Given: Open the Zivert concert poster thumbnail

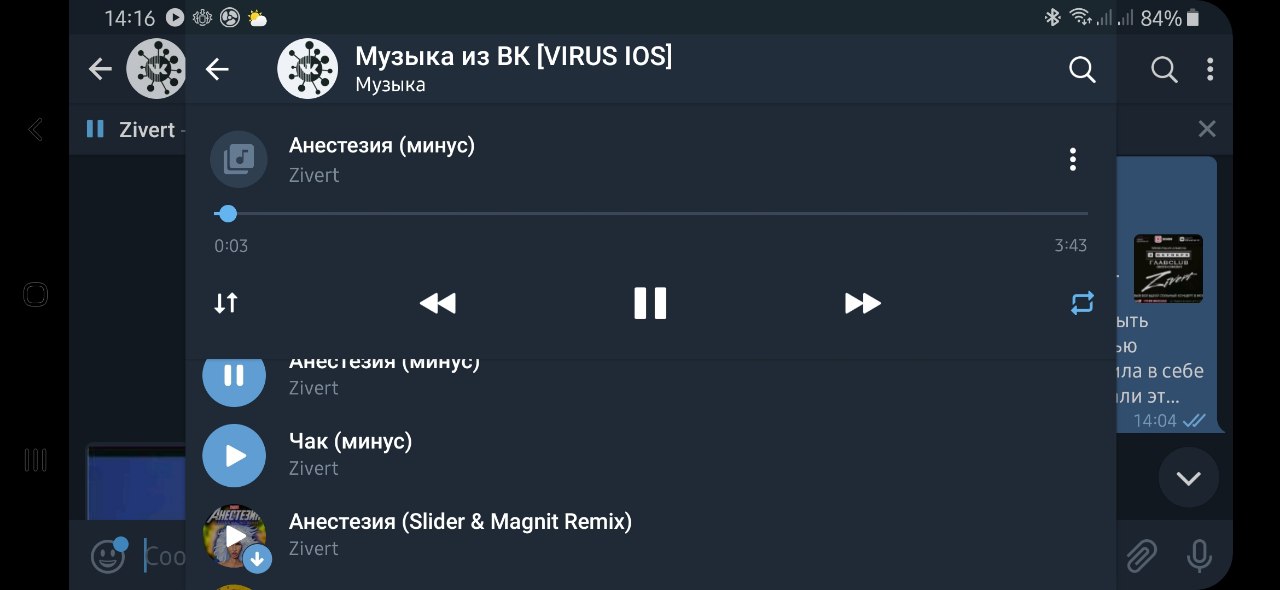Looking at the screenshot, I should tap(1168, 269).
